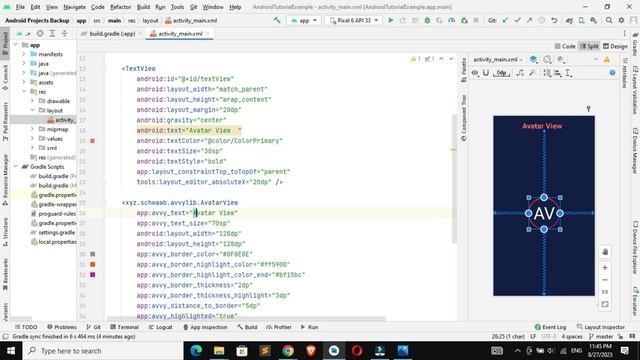This screenshot has height=360, width=640.
Task: Open the Palette side panel
Action: point(463,70)
